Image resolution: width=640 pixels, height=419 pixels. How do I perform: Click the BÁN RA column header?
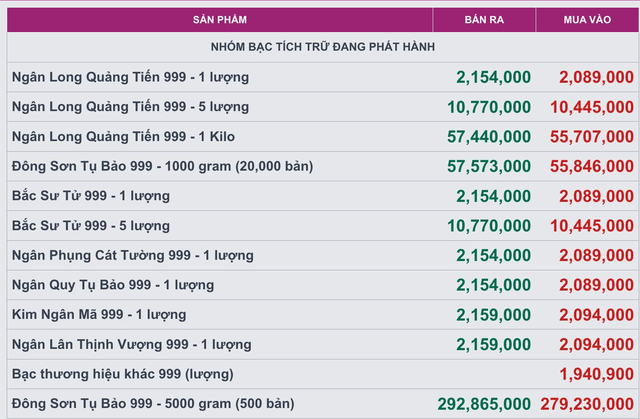coord(484,20)
